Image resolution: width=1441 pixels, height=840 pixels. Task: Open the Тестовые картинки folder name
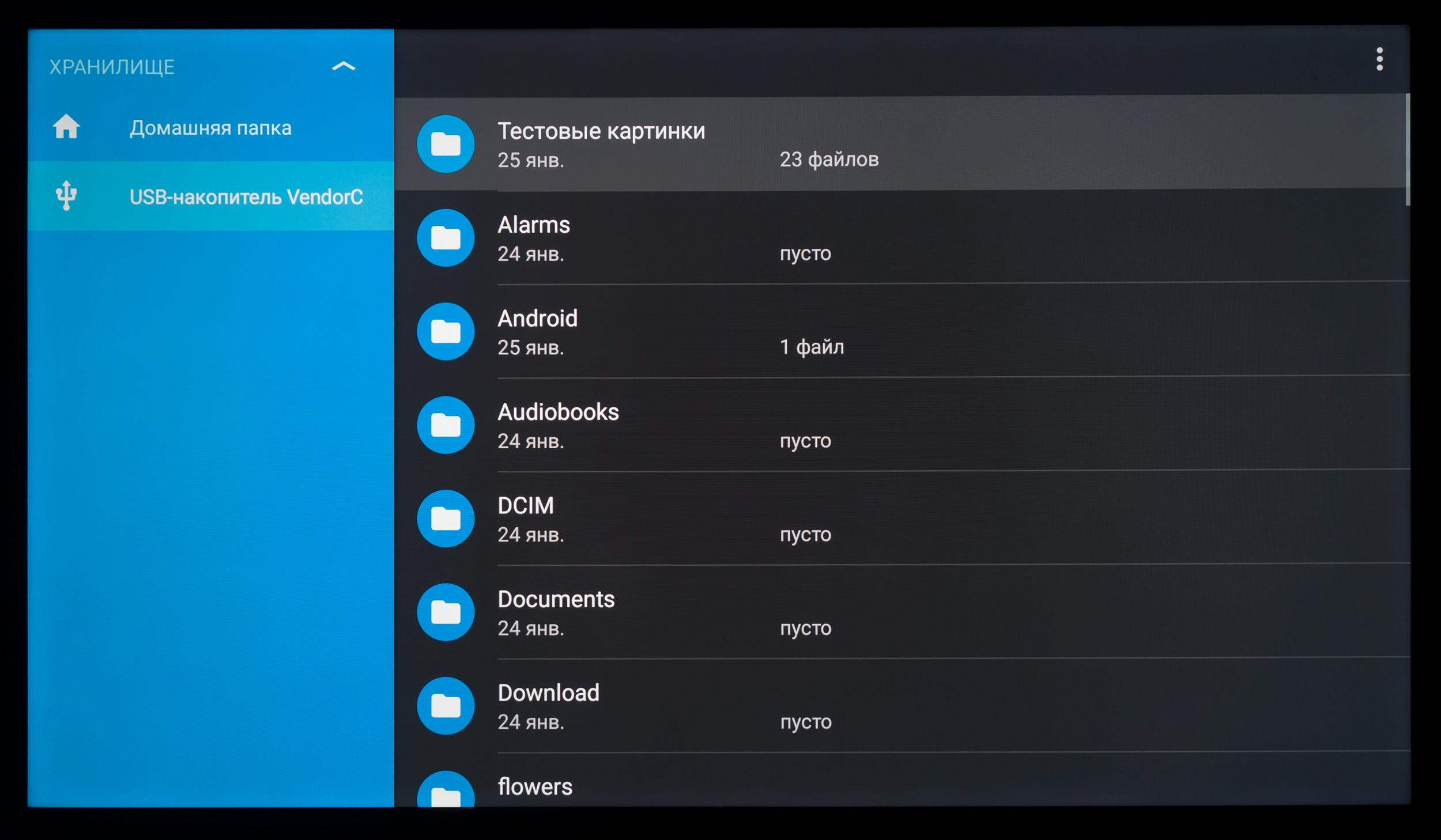[601, 131]
